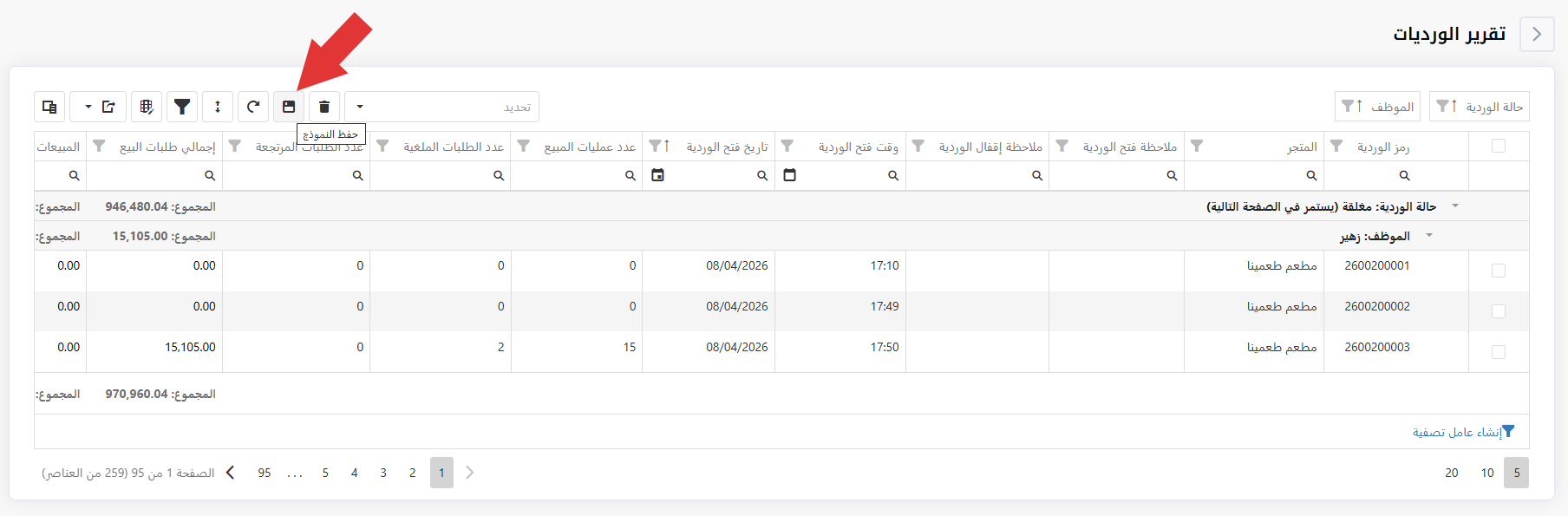The height and width of the screenshot is (516, 1568).
Task: Tick the select-all checkbox in the header
Action: [1499, 146]
